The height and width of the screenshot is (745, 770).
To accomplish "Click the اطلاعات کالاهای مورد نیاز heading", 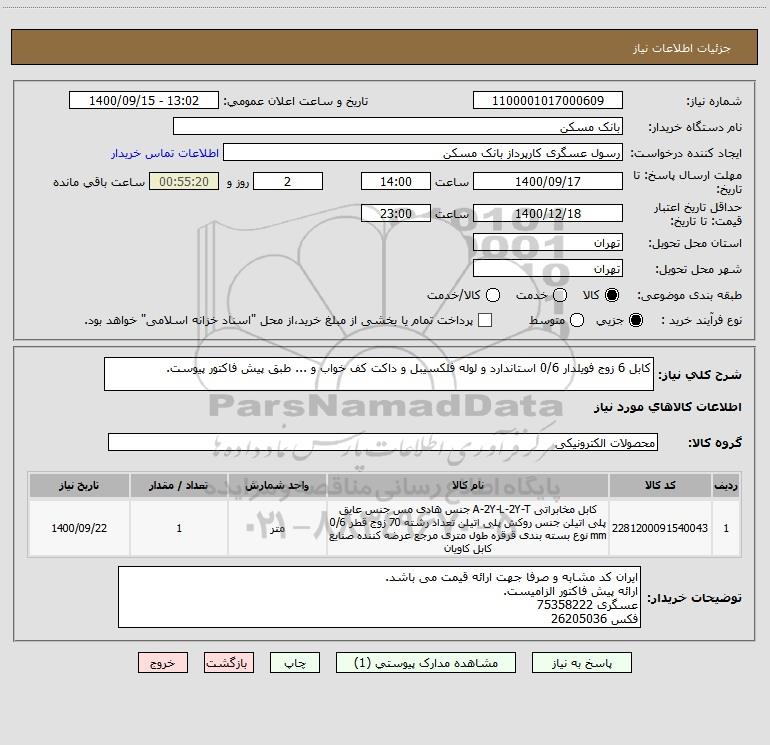I will [x=668, y=407].
